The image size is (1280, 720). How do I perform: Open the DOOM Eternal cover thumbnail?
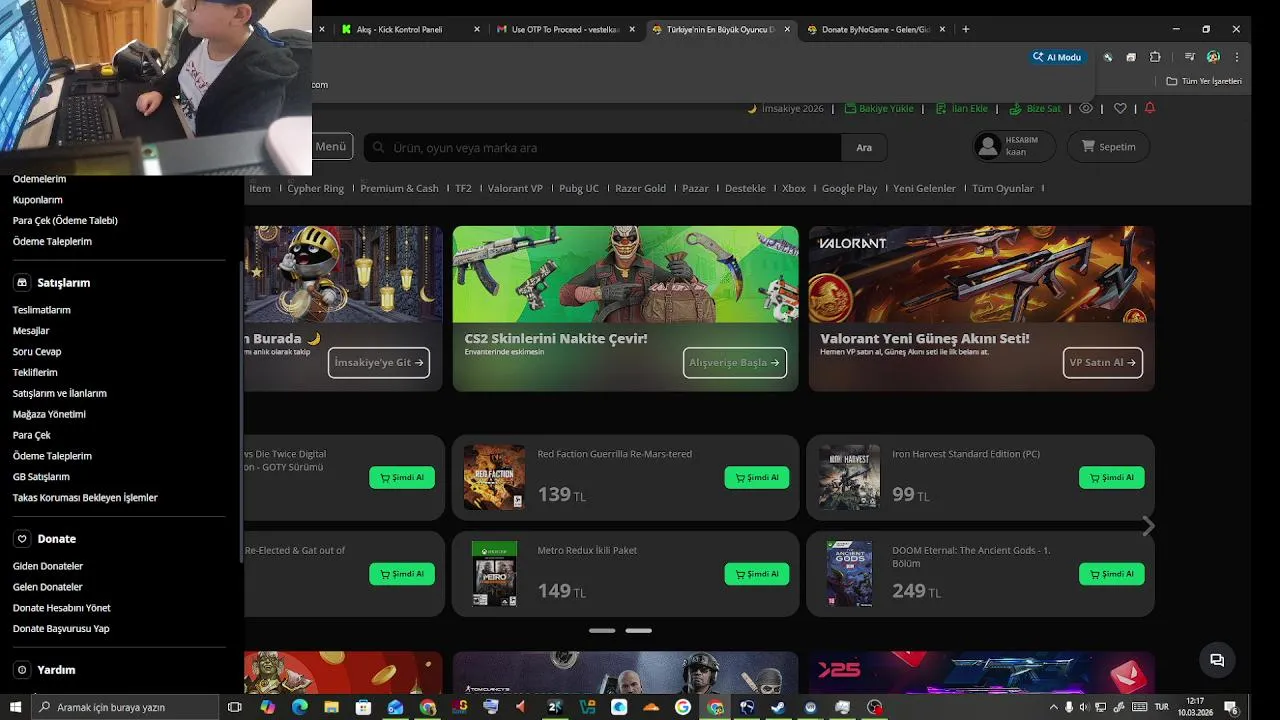[x=849, y=574]
